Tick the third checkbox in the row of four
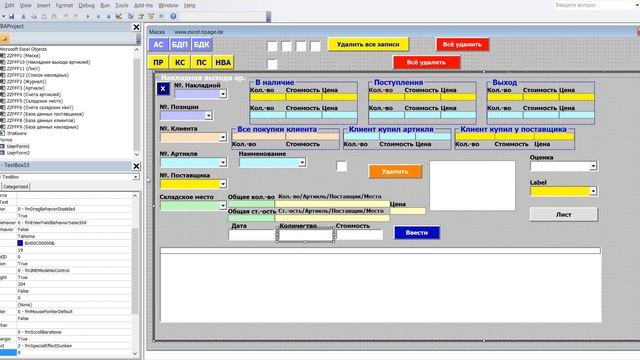 (301, 46)
